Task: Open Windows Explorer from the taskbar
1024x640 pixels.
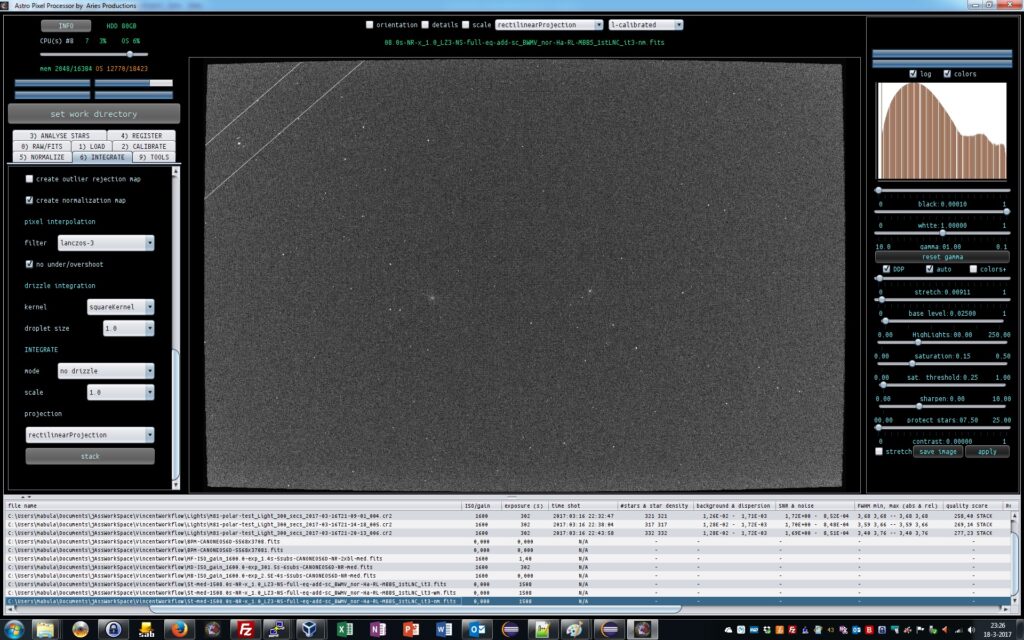Action: 45,629
